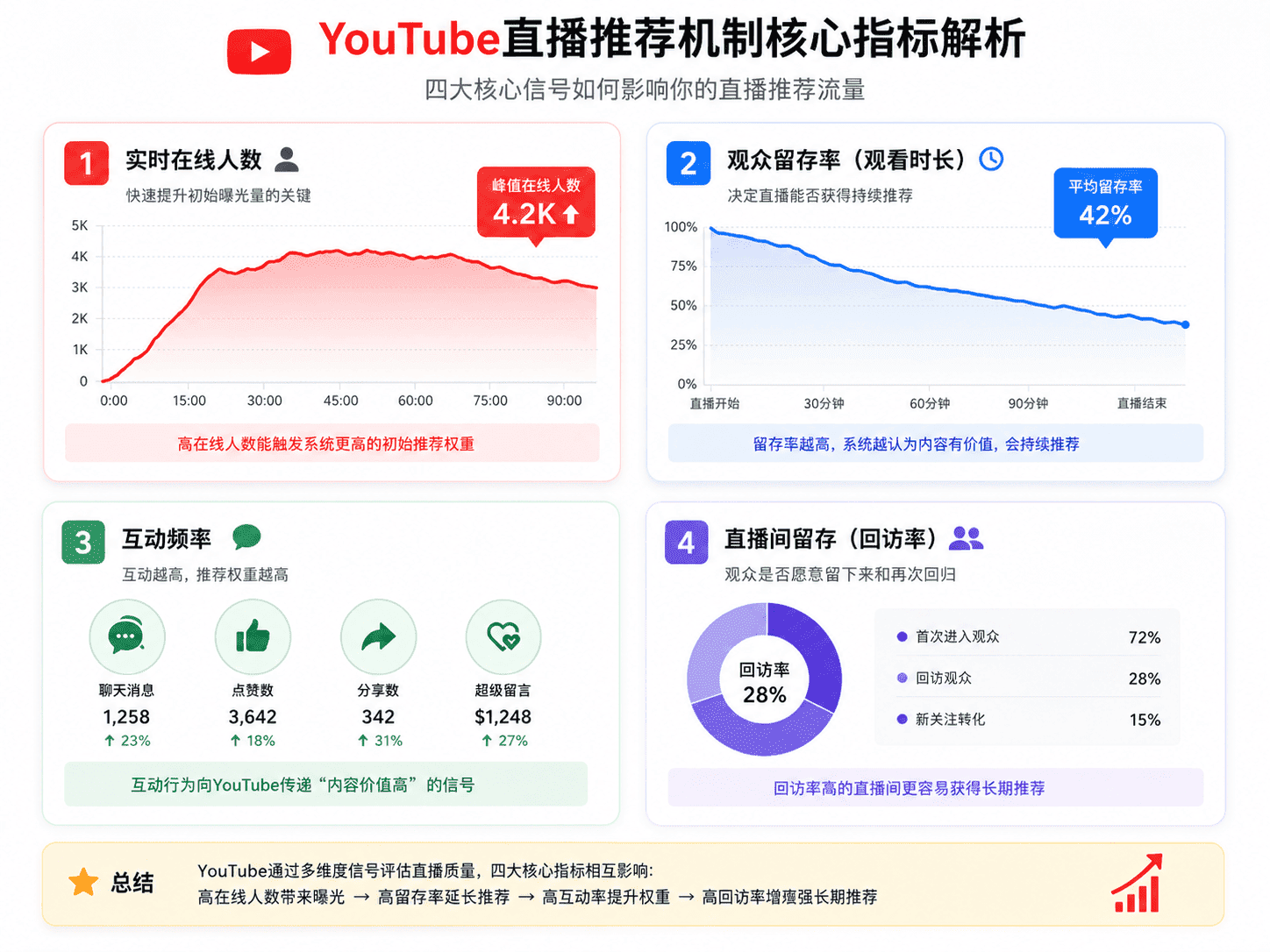Click the red YouTube play logo

(259, 52)
